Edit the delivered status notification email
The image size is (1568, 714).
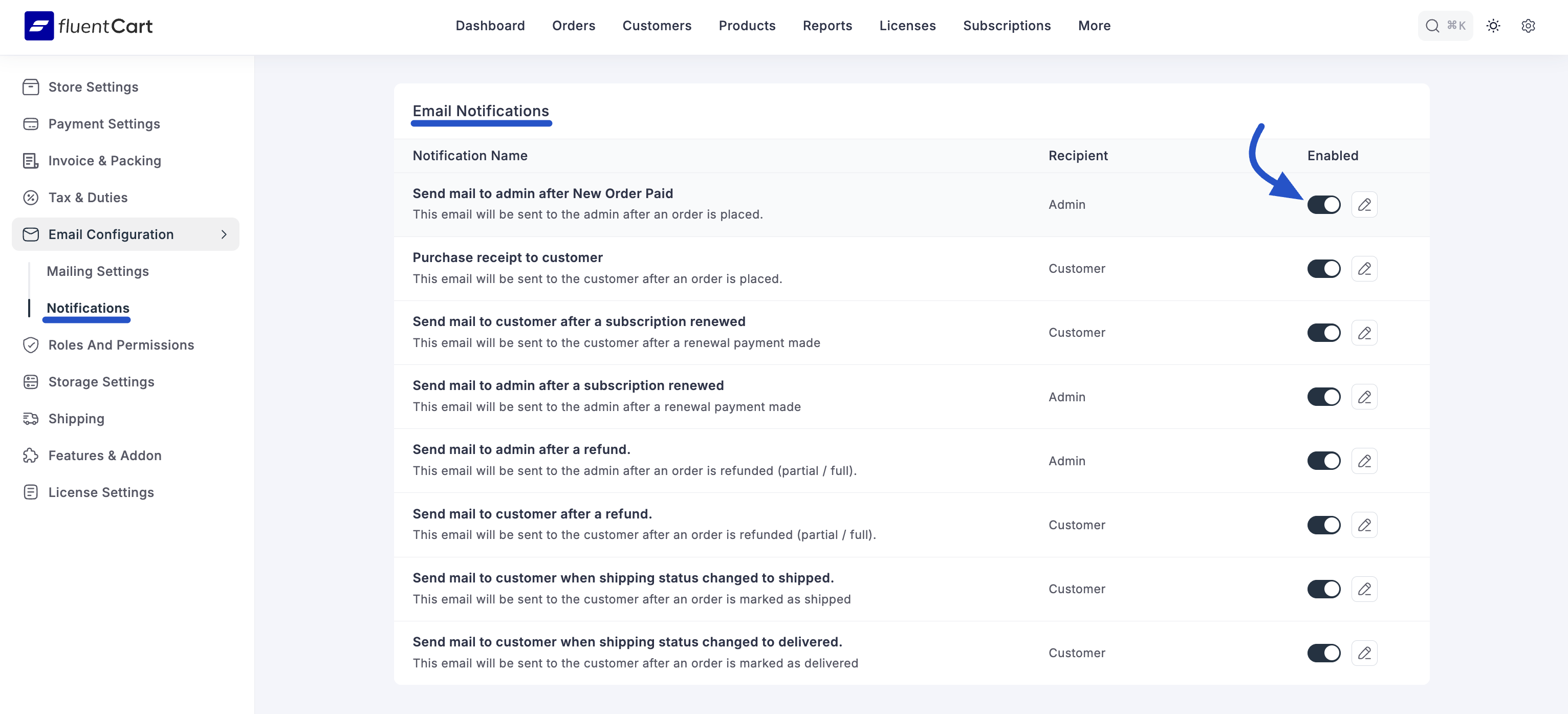tap(1364, 653)
